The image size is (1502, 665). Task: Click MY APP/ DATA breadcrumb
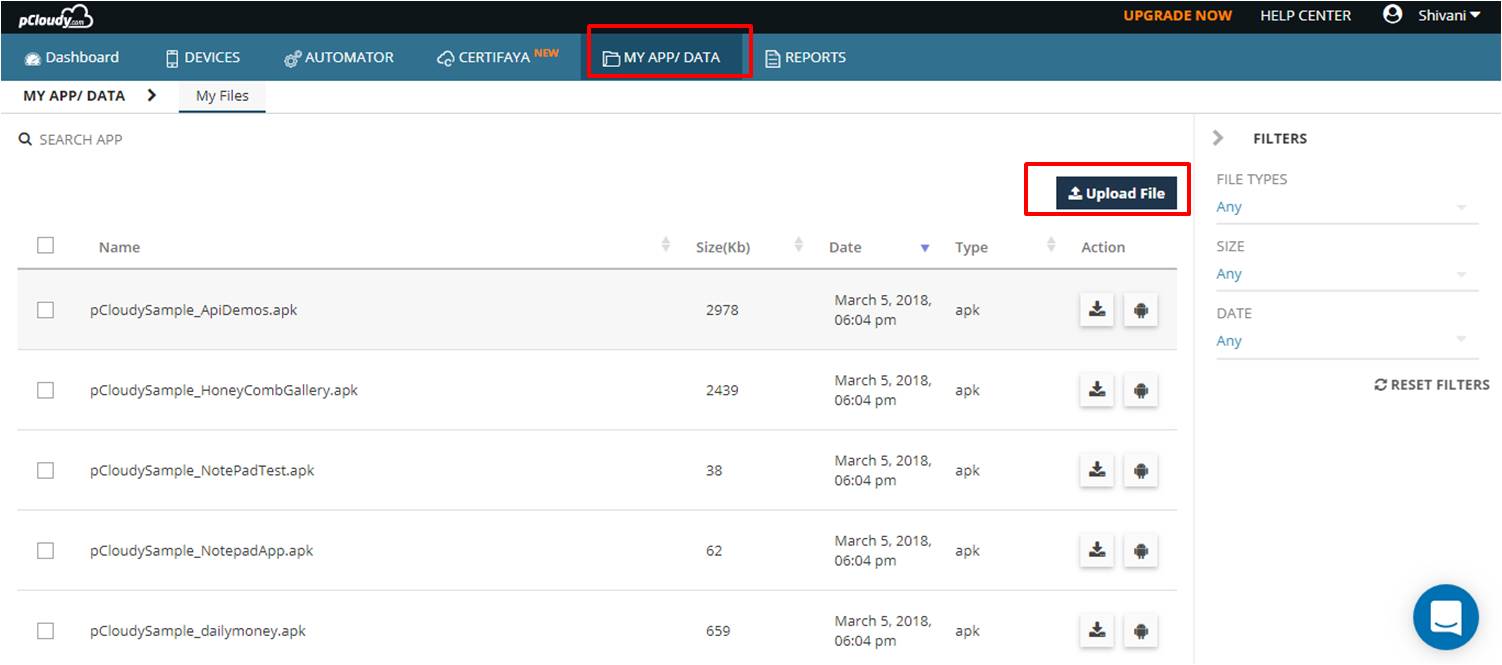(74, 96)
